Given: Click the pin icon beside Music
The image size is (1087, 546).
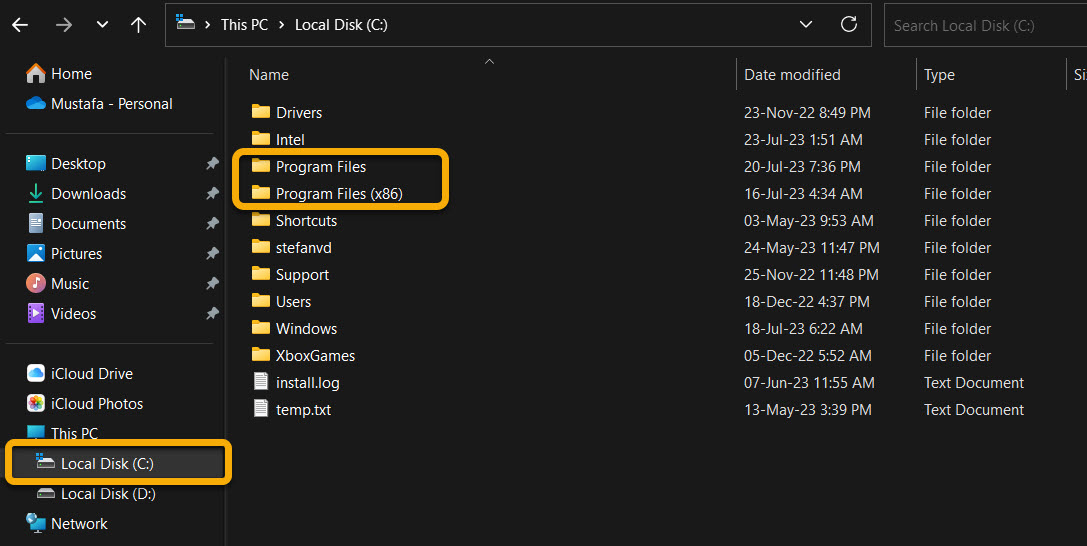Looking at the screenshot, I should click(x=212, y=283).
